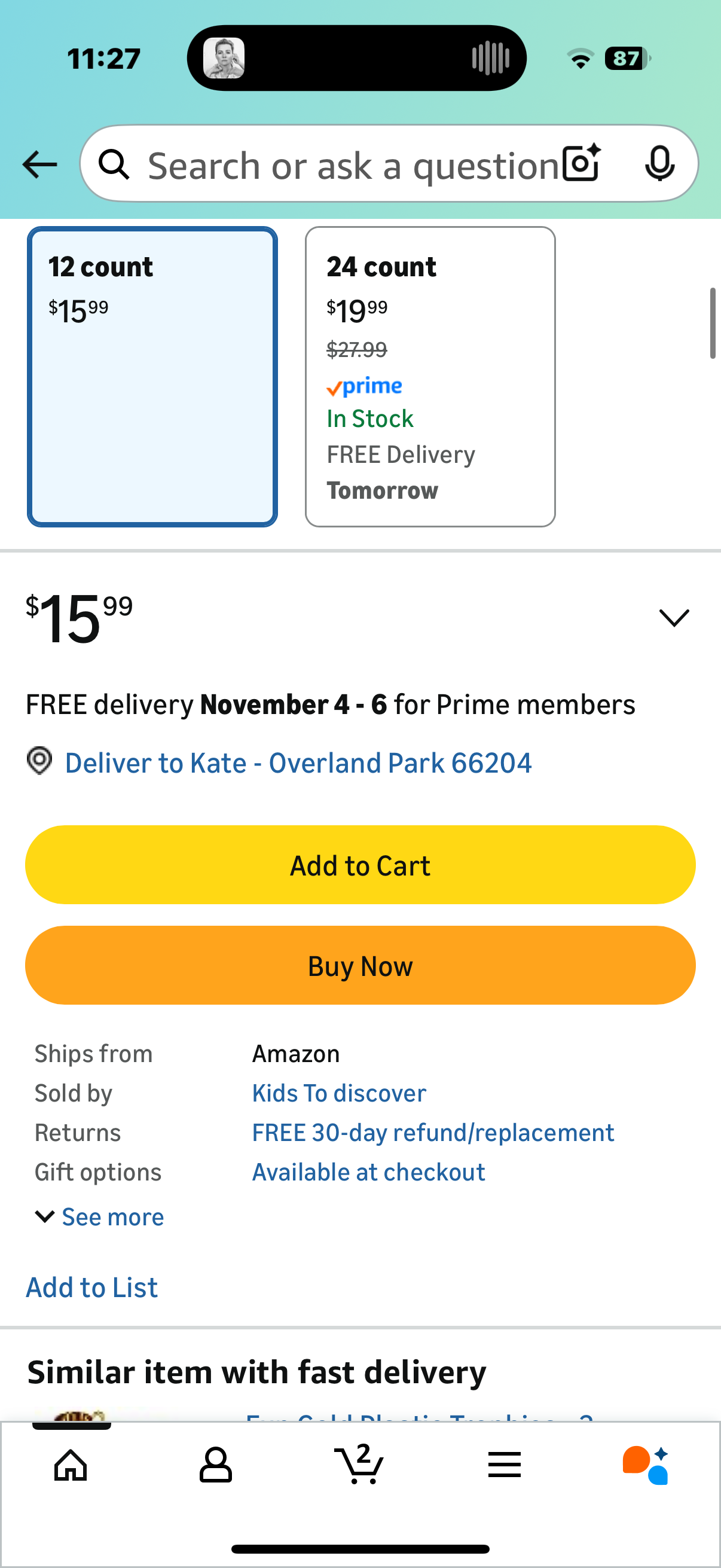Open the Rufus AI assistant icon
Screen dimensions: 721x1568
[646, 1465]
